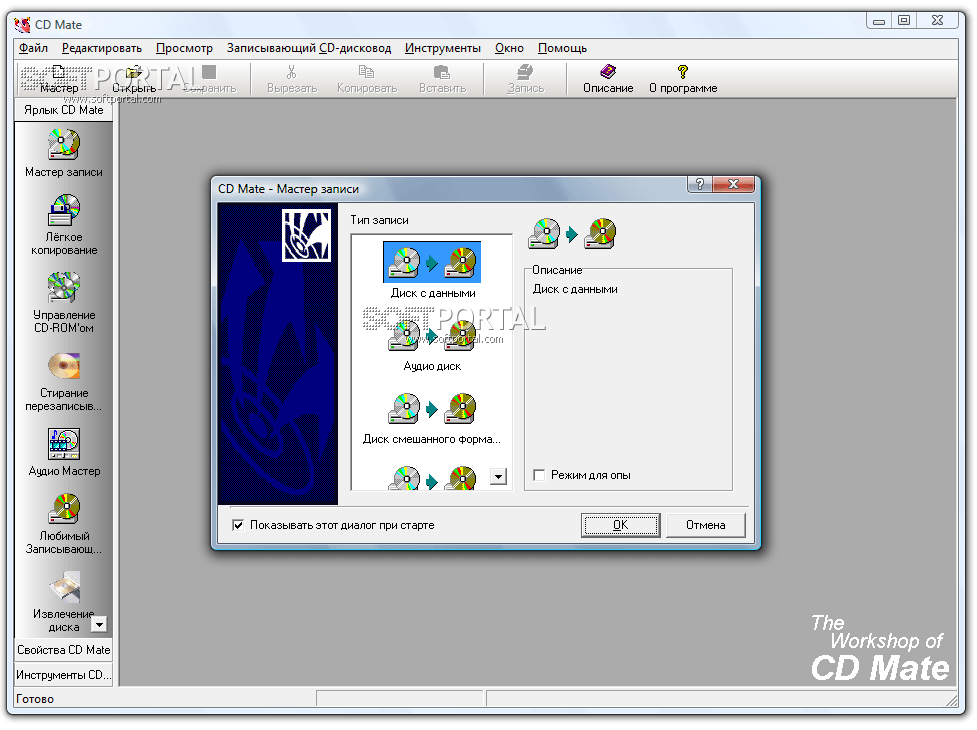Open the Инструменты menu
Image resolution: width=977 pixels, height=730 pixels.
click(443, 48)
